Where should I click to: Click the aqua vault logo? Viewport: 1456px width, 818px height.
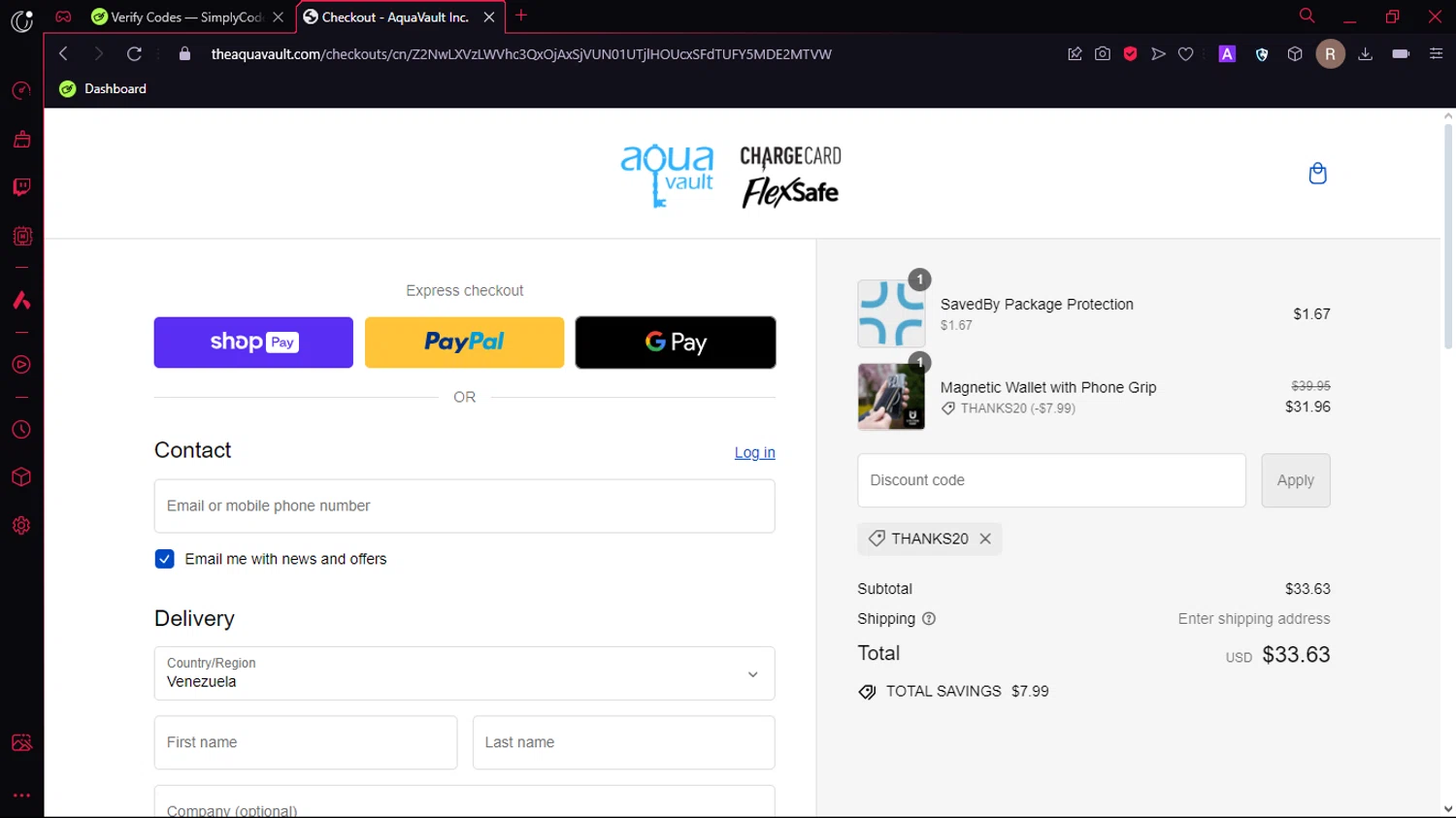point(668,175)
